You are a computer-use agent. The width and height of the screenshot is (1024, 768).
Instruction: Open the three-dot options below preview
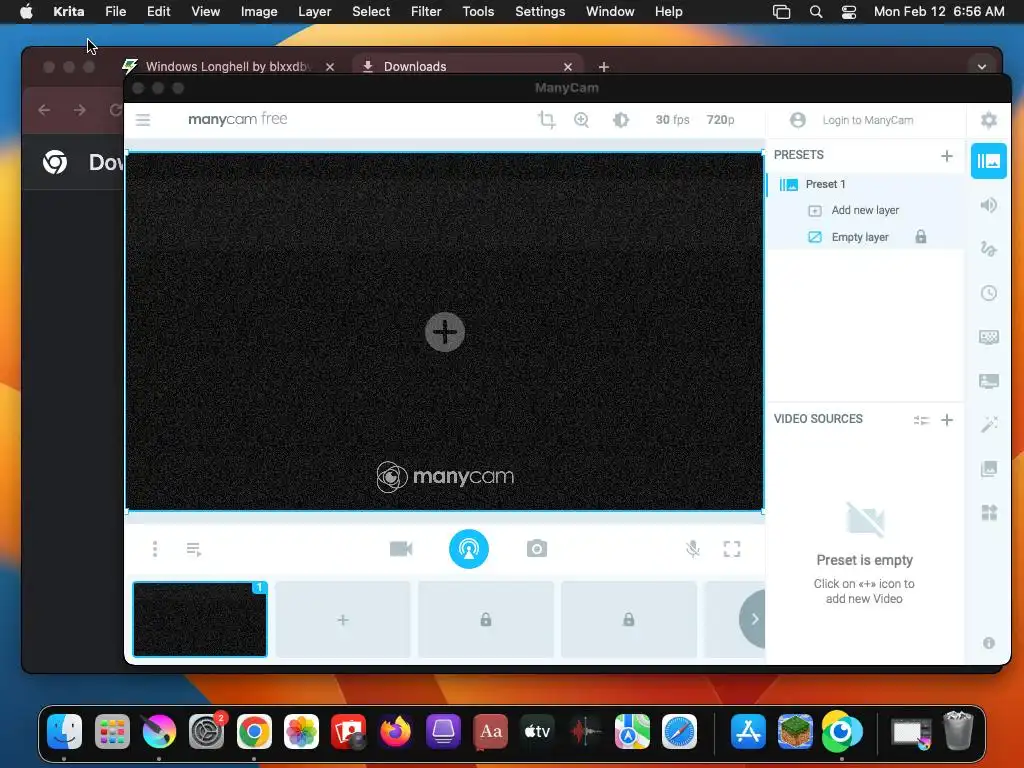(x=155, y=549)
